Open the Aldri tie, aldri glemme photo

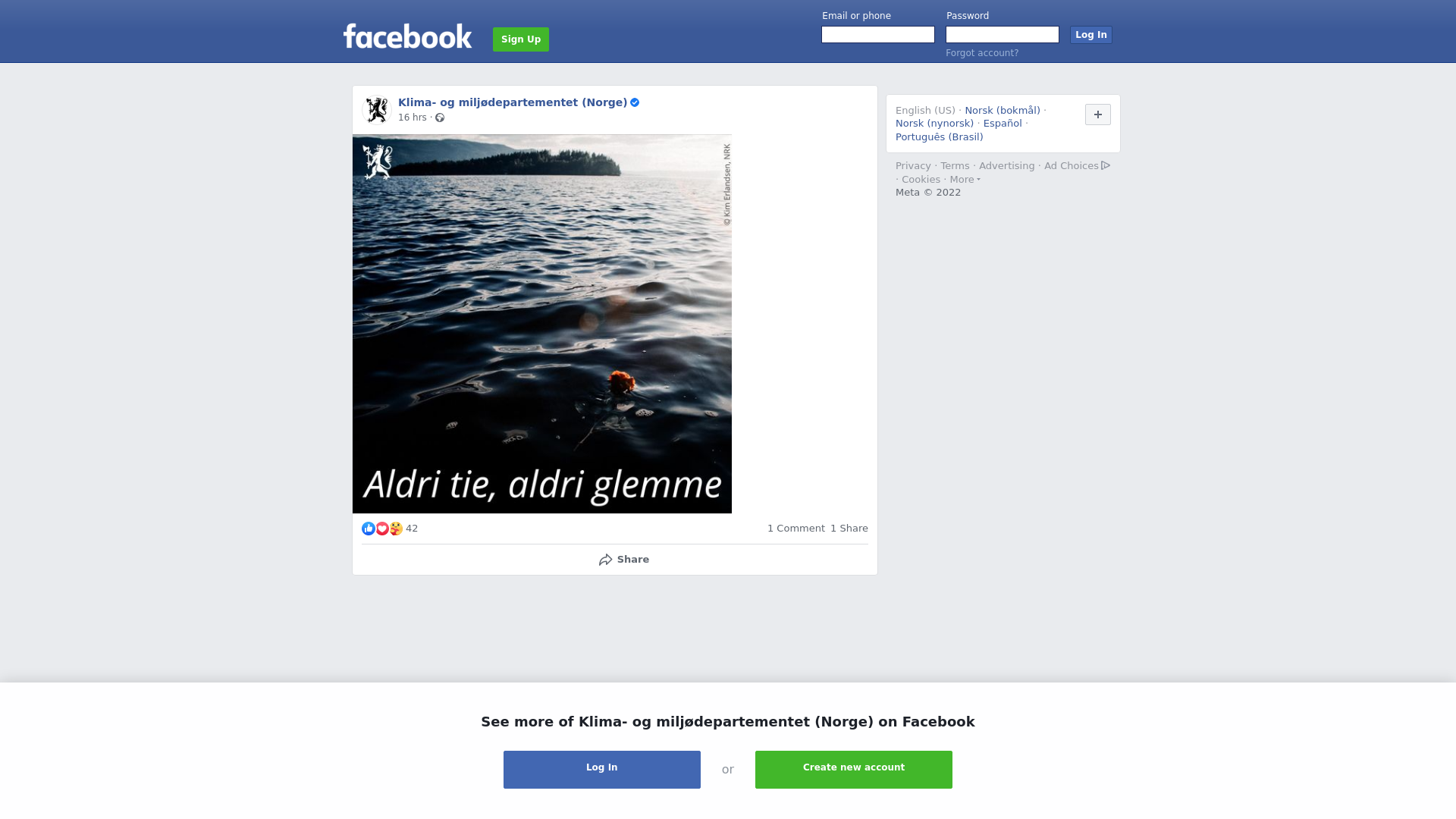tap(542, 324)
